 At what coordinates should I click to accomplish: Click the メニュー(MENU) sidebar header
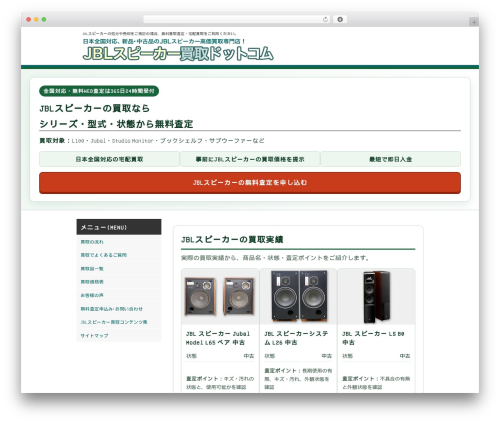coord(119,227)
